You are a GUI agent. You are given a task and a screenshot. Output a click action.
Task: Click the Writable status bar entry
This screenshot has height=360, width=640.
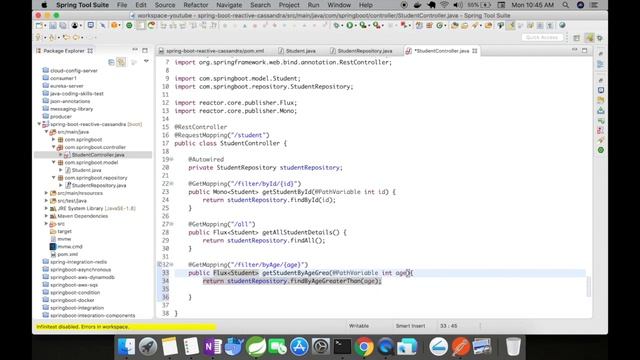(x=359, y=326)
